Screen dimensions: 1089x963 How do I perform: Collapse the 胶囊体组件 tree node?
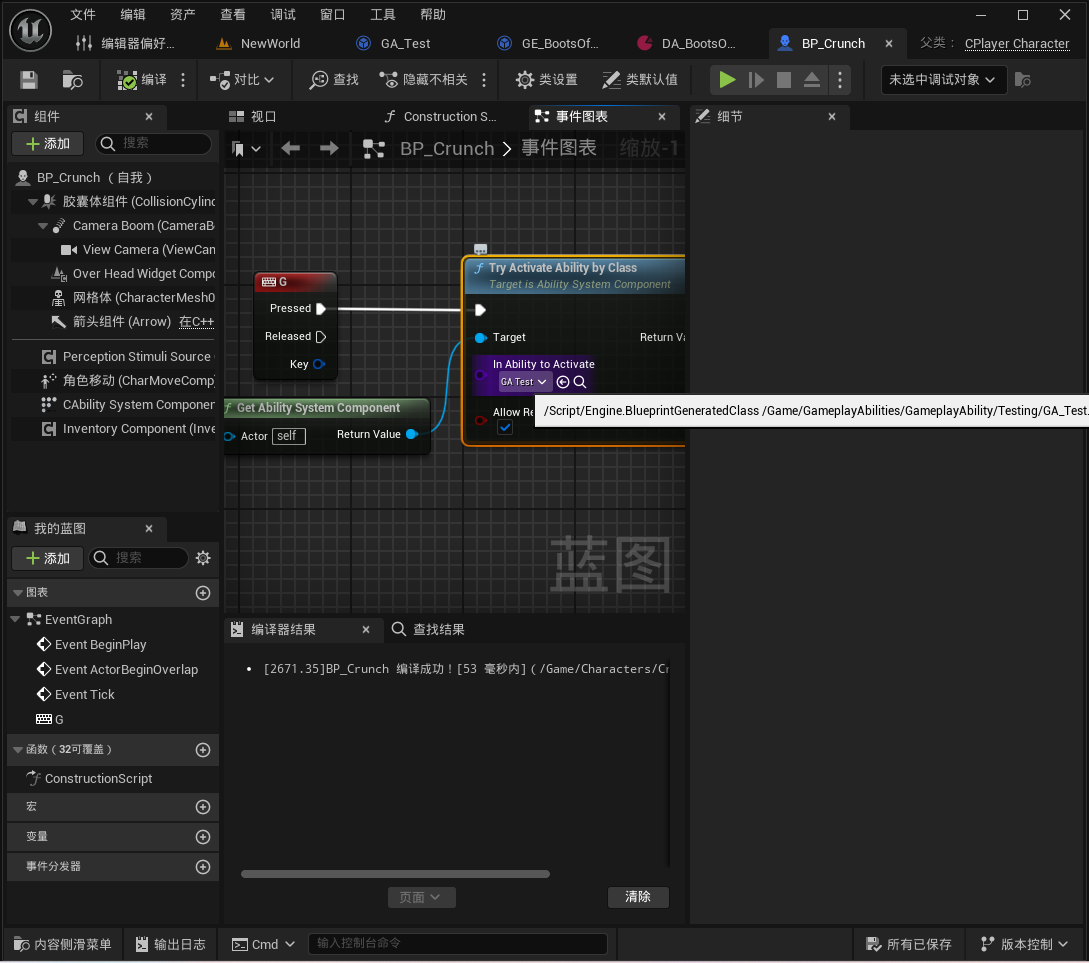pos(33,202)
